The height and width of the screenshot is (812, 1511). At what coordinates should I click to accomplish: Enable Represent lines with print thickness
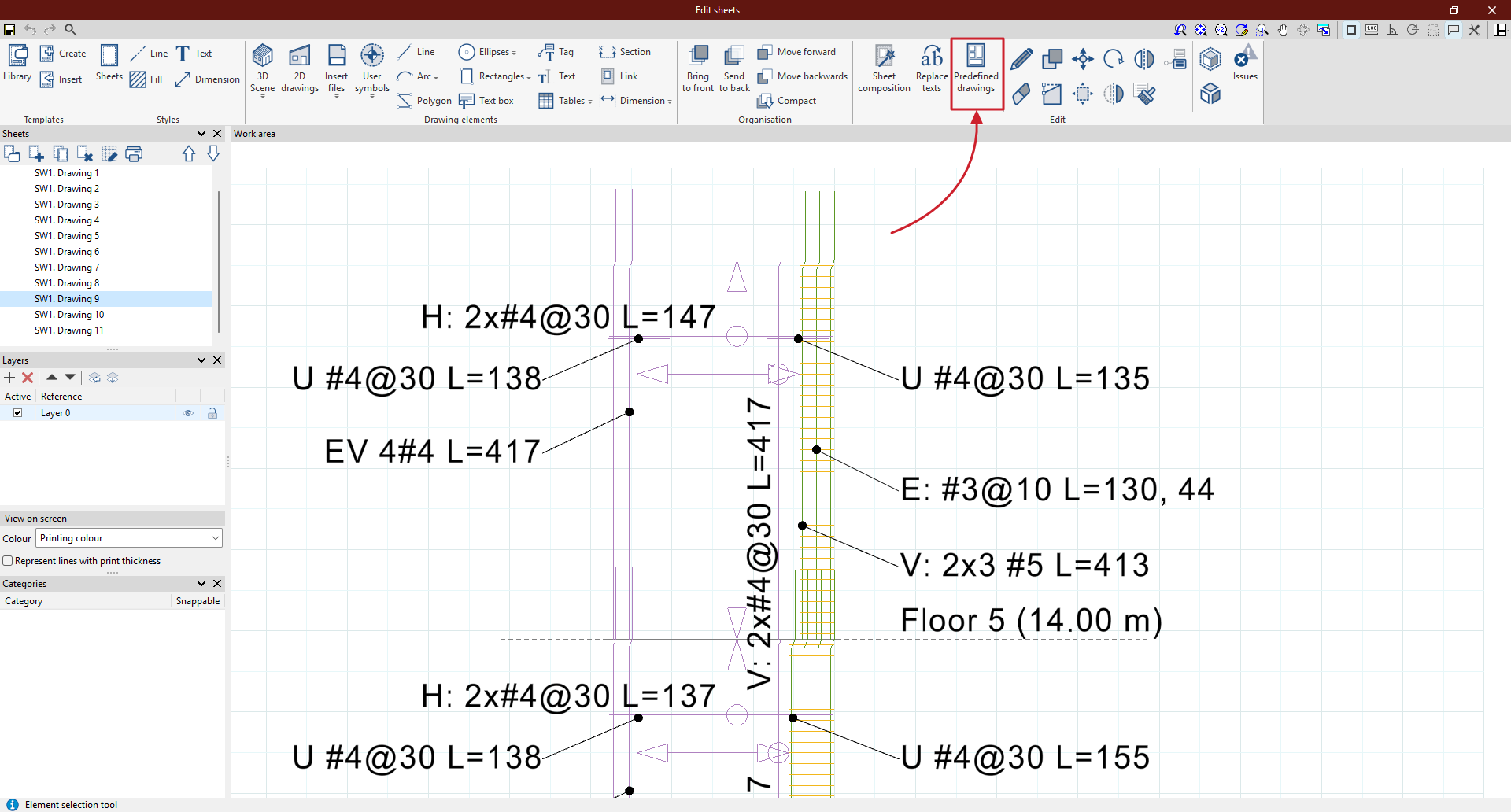click(x=8, y=561)
